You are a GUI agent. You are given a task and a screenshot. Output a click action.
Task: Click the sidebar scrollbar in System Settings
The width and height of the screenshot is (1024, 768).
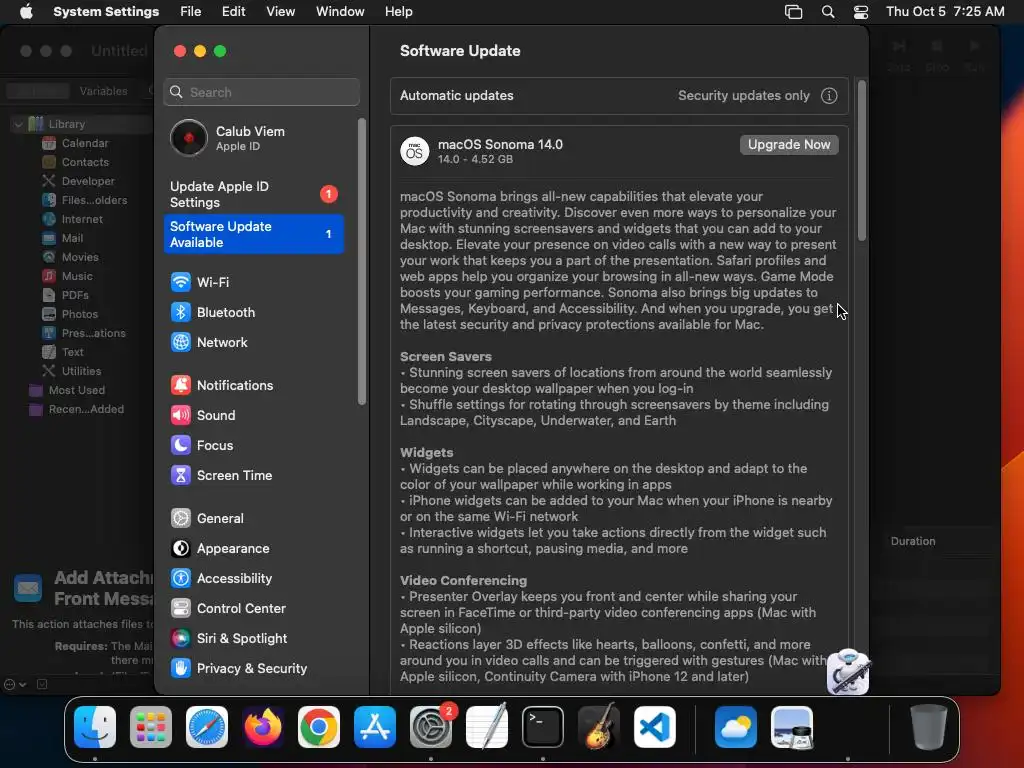click(362, 261)
